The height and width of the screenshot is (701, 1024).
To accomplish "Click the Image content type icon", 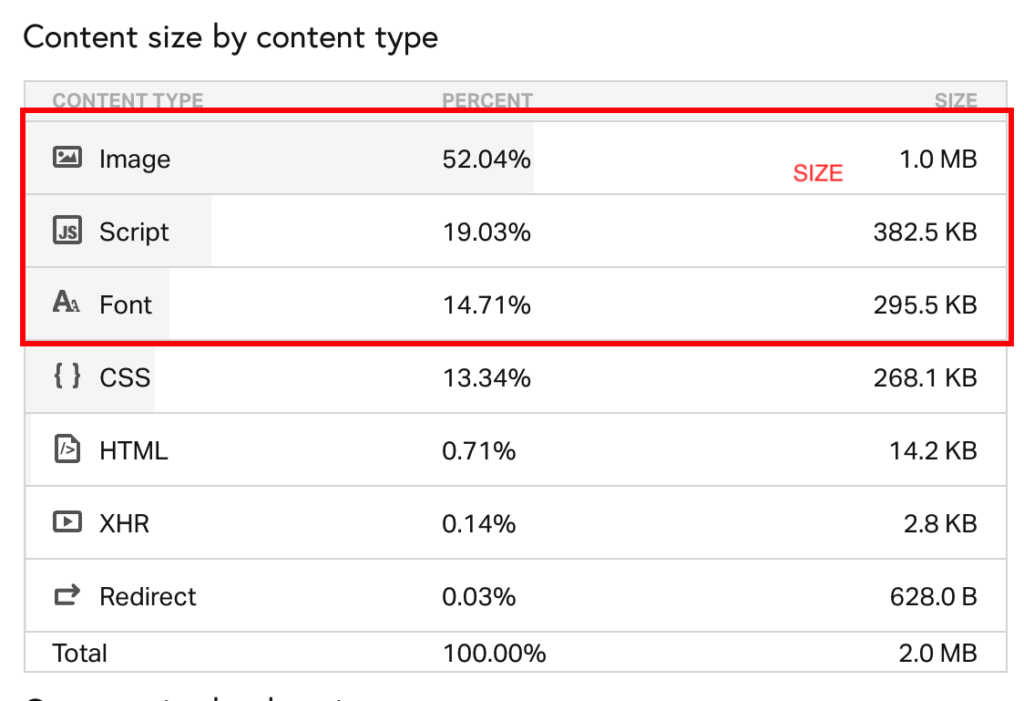I will tap(67, 157).
